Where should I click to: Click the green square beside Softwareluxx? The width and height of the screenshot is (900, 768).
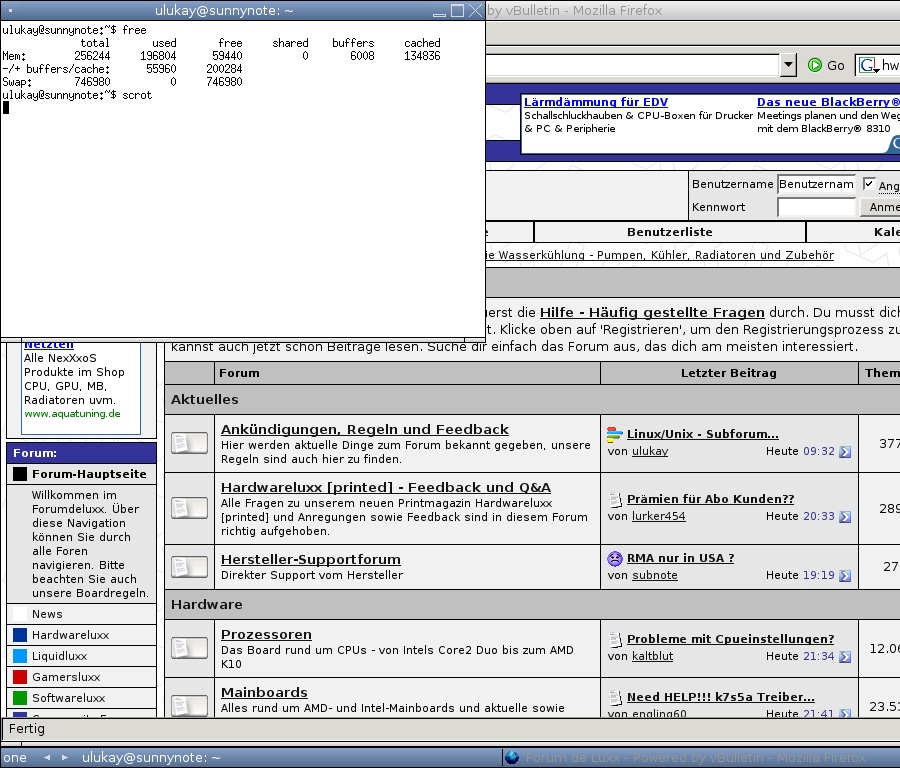pyautogui.click(x=20, y=698)
